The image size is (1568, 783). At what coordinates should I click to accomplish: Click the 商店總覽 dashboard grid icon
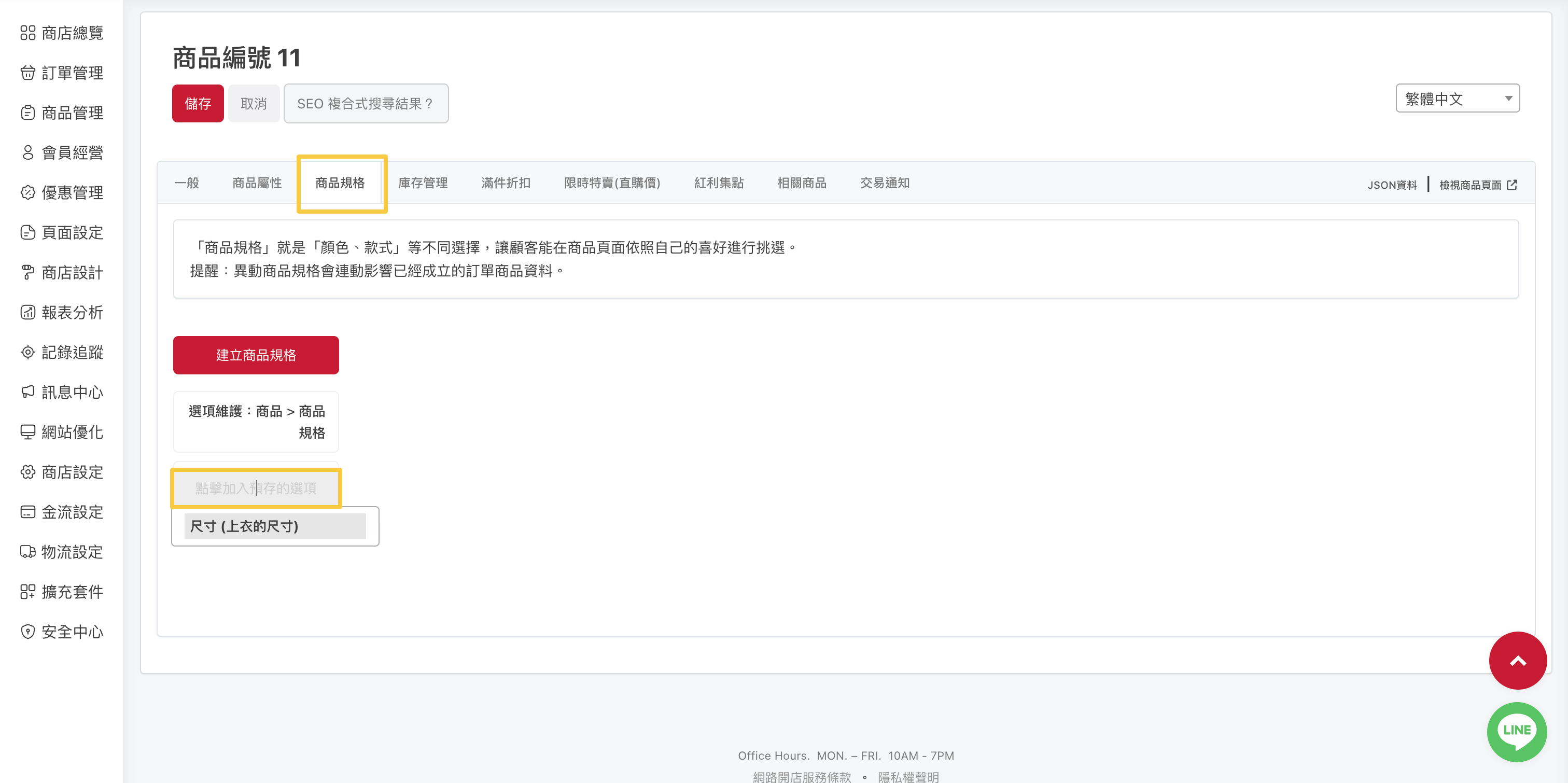(x=28, y=33)
